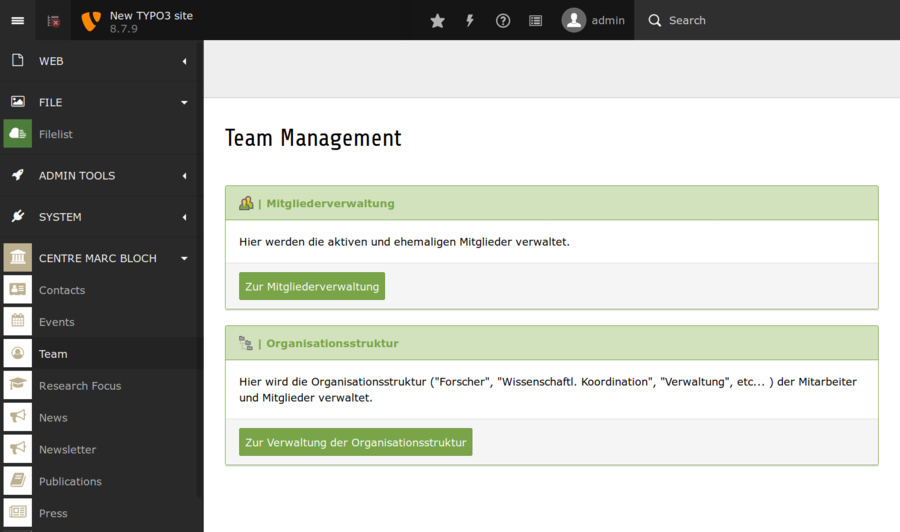Click the Contacts module icon
This screenshot has width=900, height=532.
pos(18,290)
